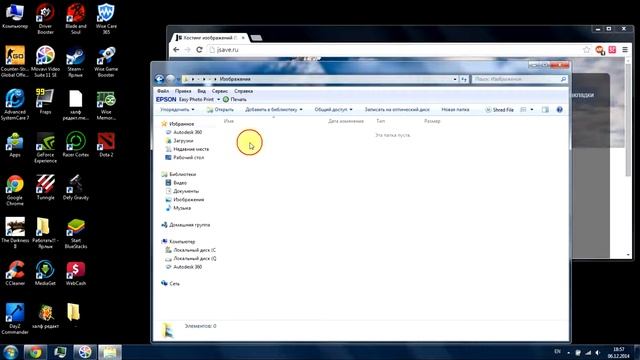640x360 pixels.
Task: Open DayZ Commander desktop icon
Action: coord(15,319)
